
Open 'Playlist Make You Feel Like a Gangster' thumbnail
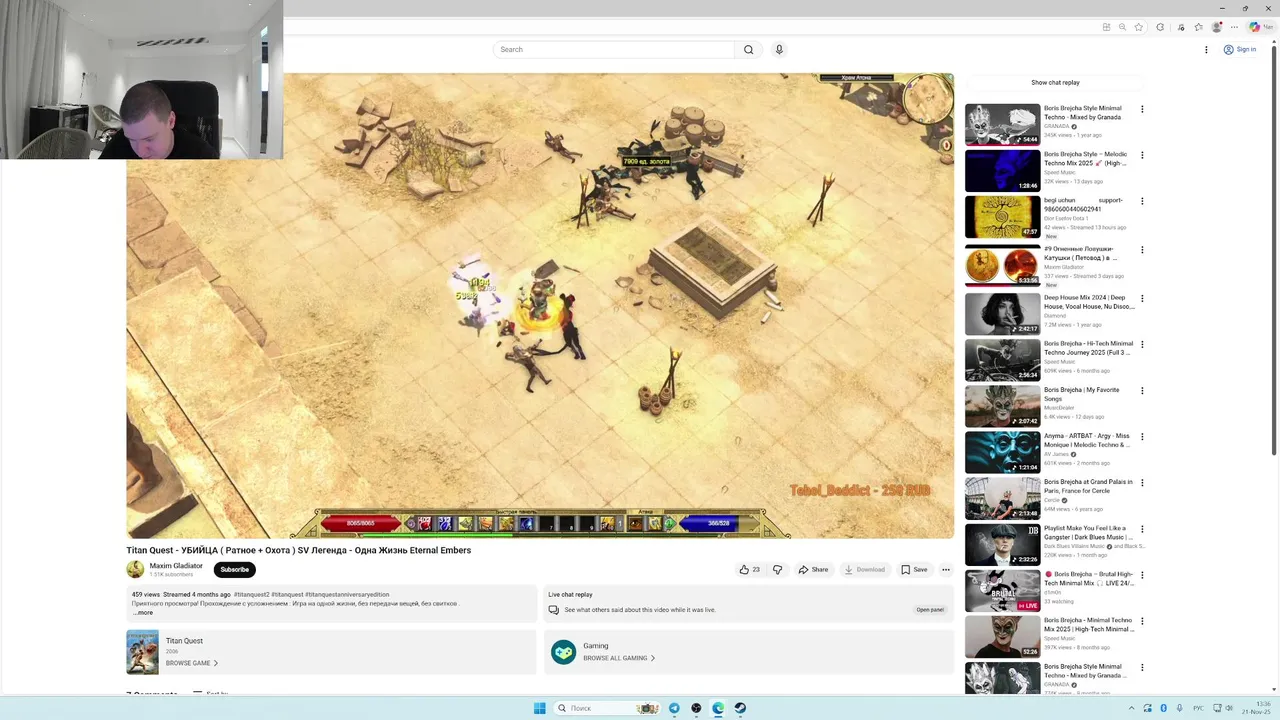tap(1002, 544)
